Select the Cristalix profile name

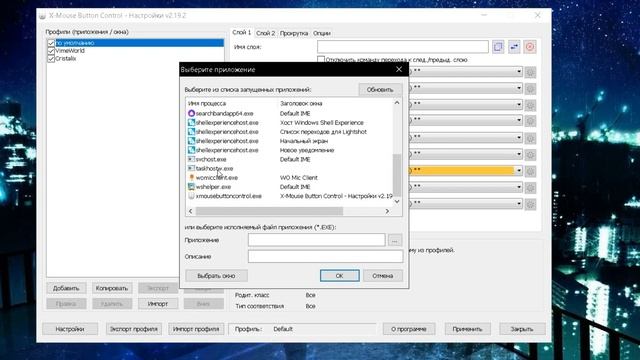click(x=66, y=59)
